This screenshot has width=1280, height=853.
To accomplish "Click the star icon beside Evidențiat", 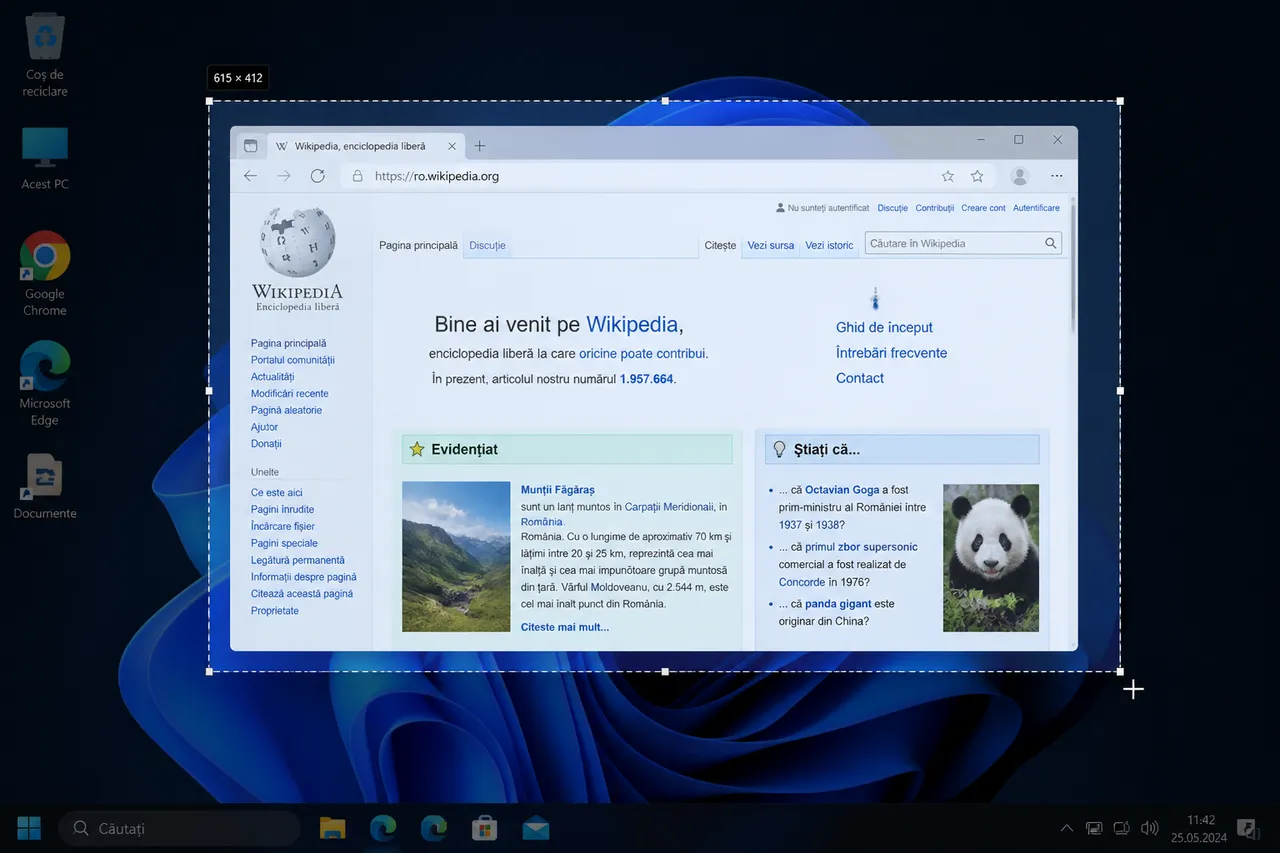I will point(417,450).
